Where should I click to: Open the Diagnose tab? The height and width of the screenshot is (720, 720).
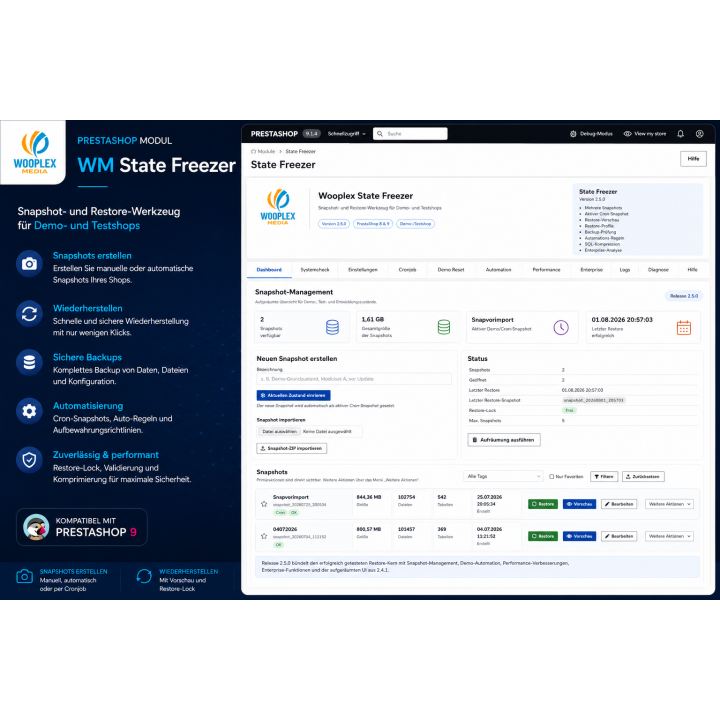point(658,270)
